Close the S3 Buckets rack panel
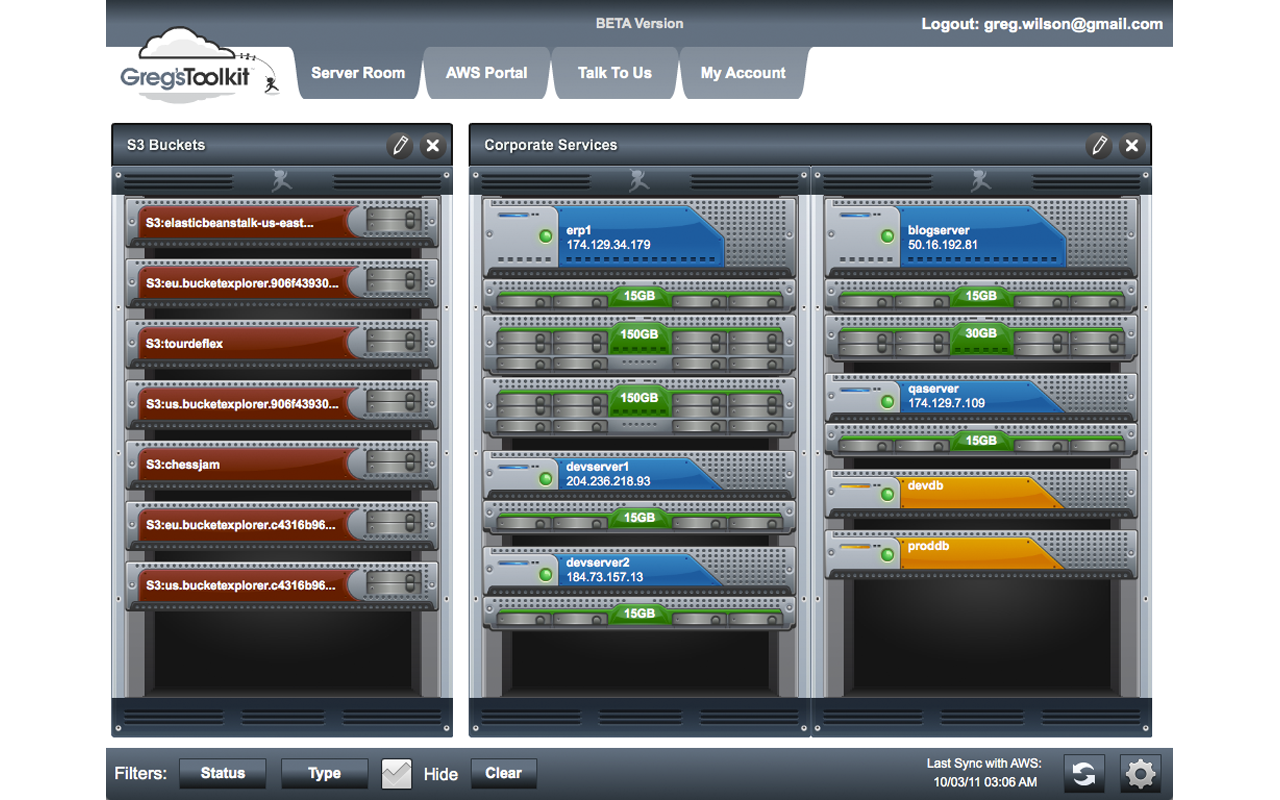1280x800 pixels. point(432,146)
